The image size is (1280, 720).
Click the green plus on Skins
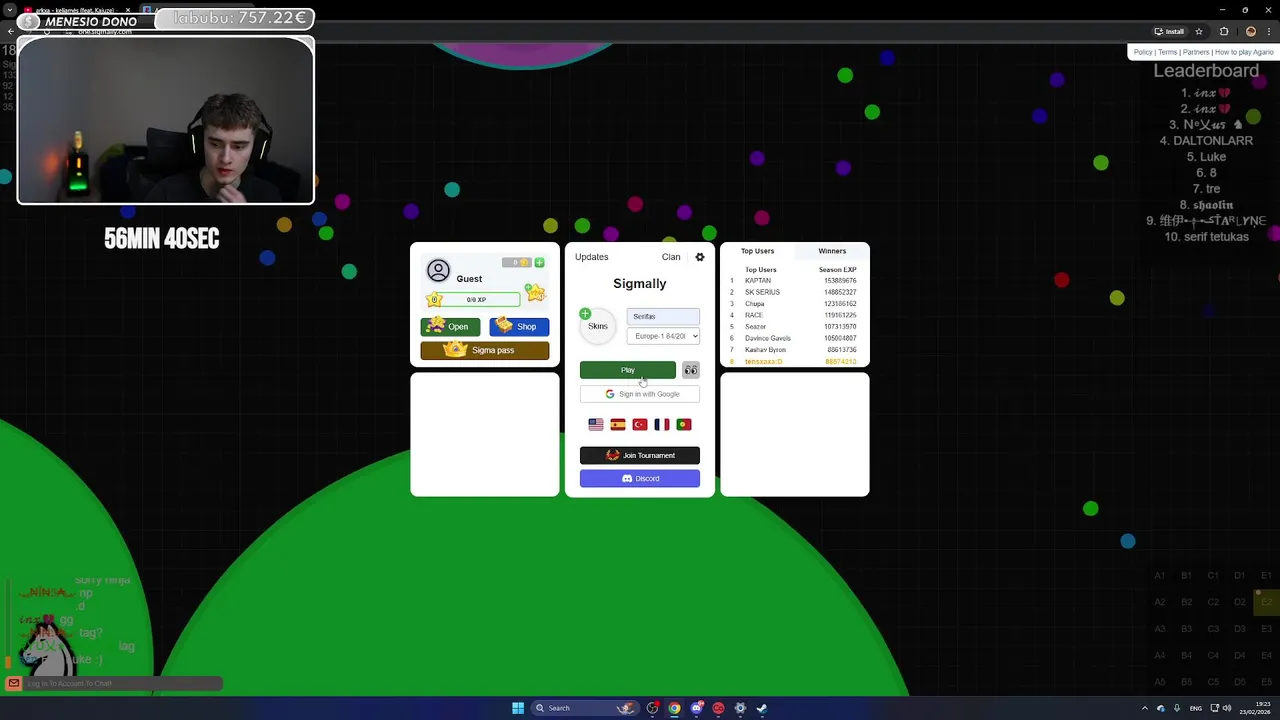[x=585, y=314]
